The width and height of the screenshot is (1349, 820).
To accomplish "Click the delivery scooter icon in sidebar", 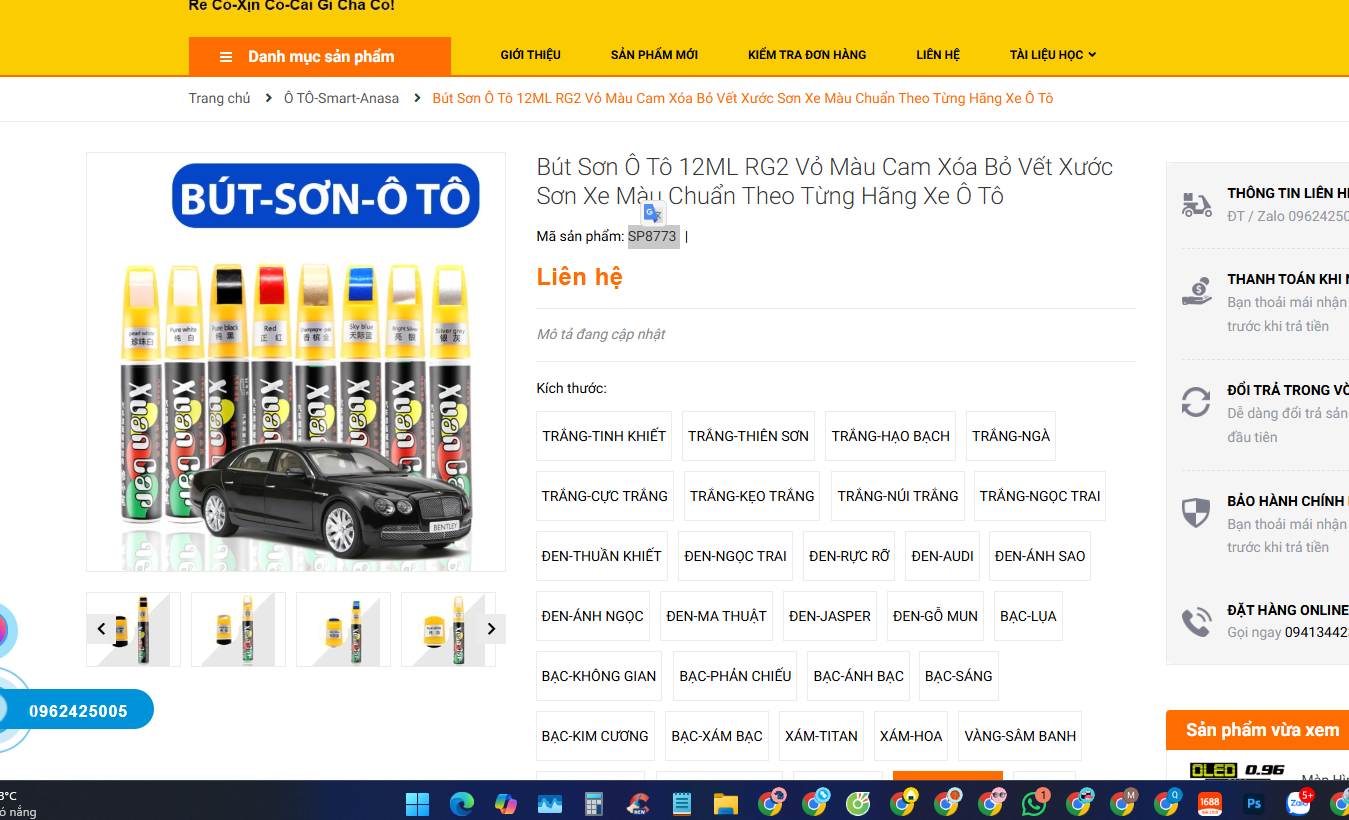I will [1196, 205].
